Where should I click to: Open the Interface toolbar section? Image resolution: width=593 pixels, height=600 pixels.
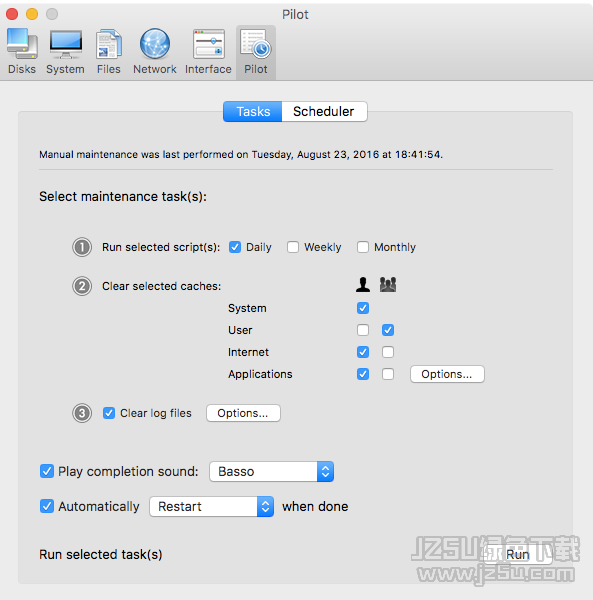pos(208,52)
